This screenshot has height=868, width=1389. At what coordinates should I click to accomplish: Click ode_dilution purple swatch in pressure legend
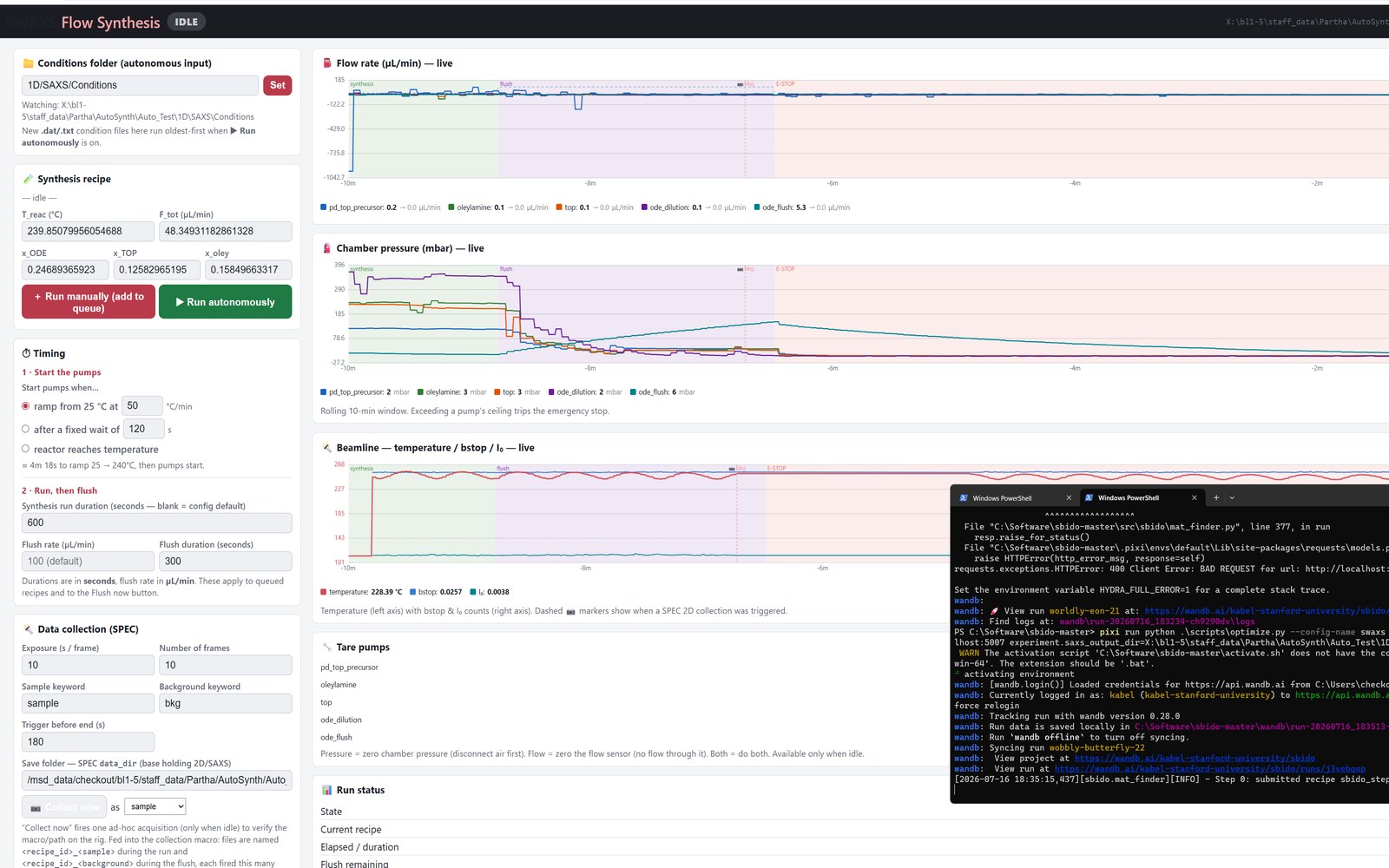551,392
